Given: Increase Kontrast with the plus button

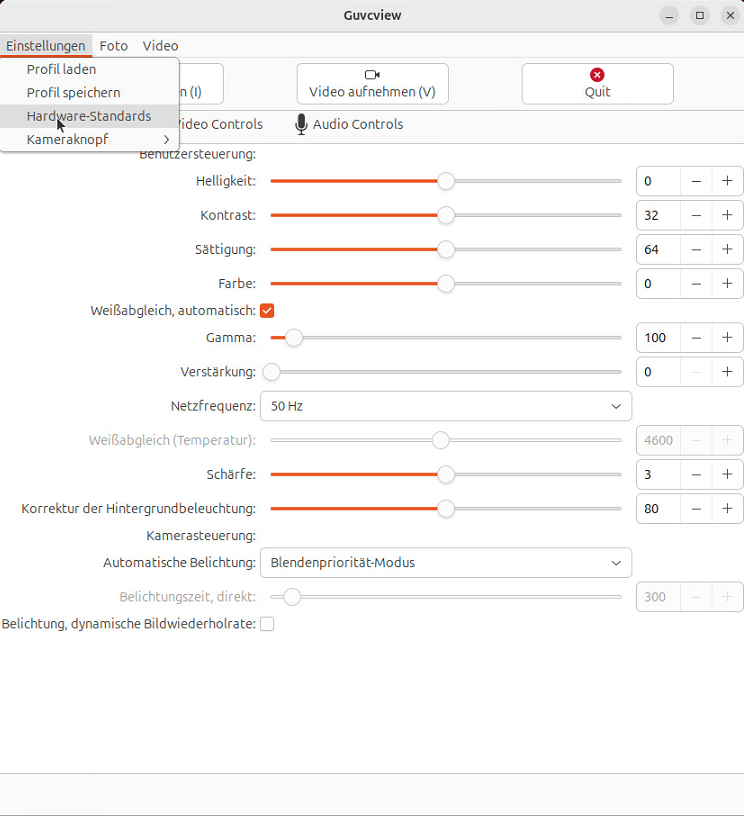Looking at the screenshot, I should coord(727,215).
